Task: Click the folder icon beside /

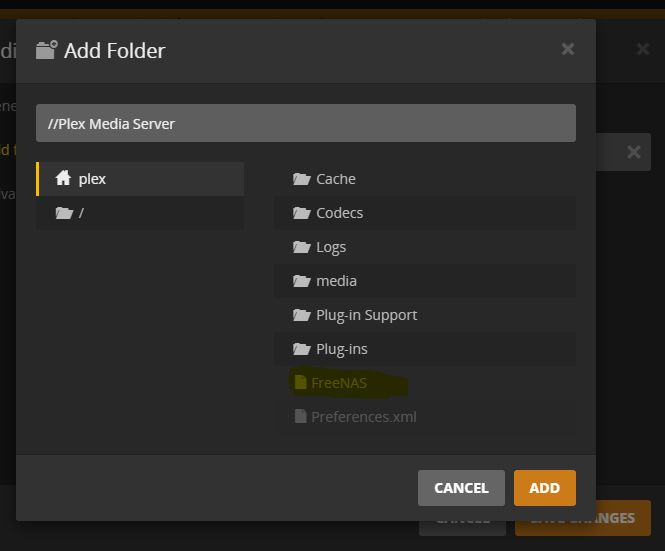Action: click(x=64, y=213)
